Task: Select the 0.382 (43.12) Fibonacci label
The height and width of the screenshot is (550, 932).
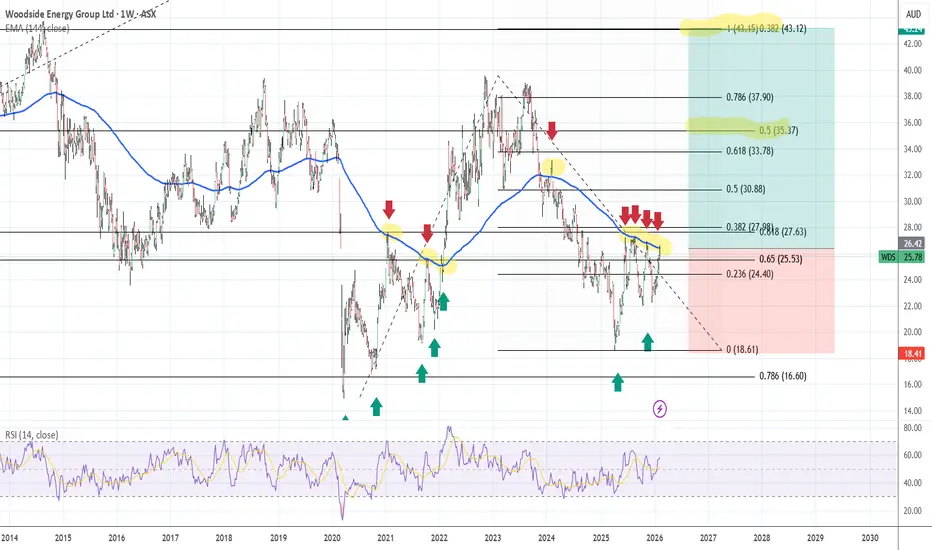Action: 783,29
